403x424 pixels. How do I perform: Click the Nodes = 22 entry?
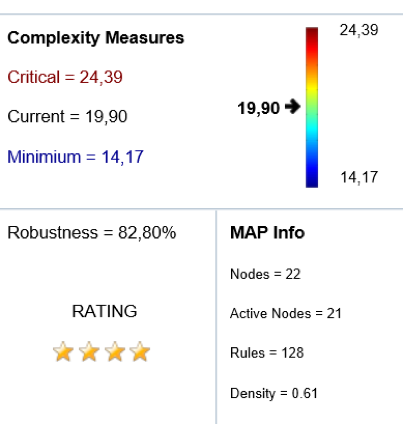265,274
